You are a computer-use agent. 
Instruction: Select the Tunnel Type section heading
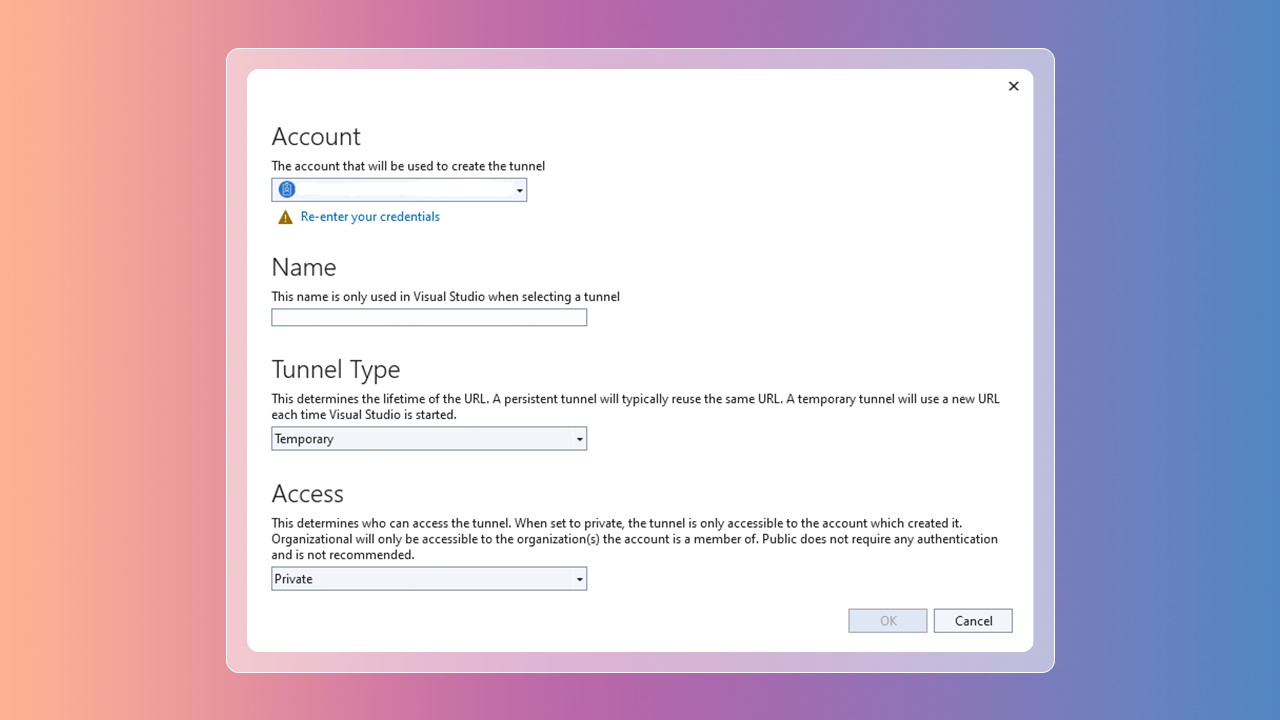[x=336, y=369]
